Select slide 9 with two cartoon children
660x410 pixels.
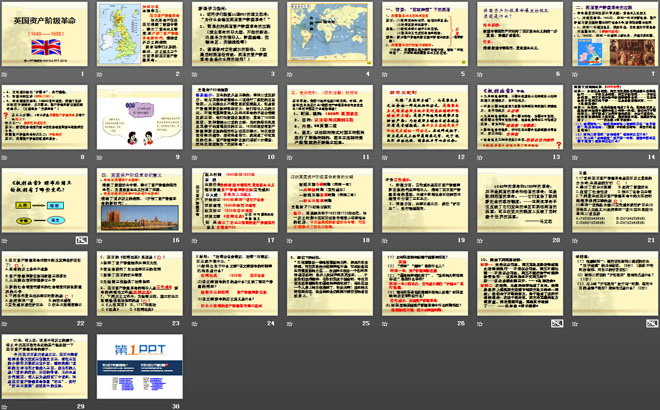139,117
